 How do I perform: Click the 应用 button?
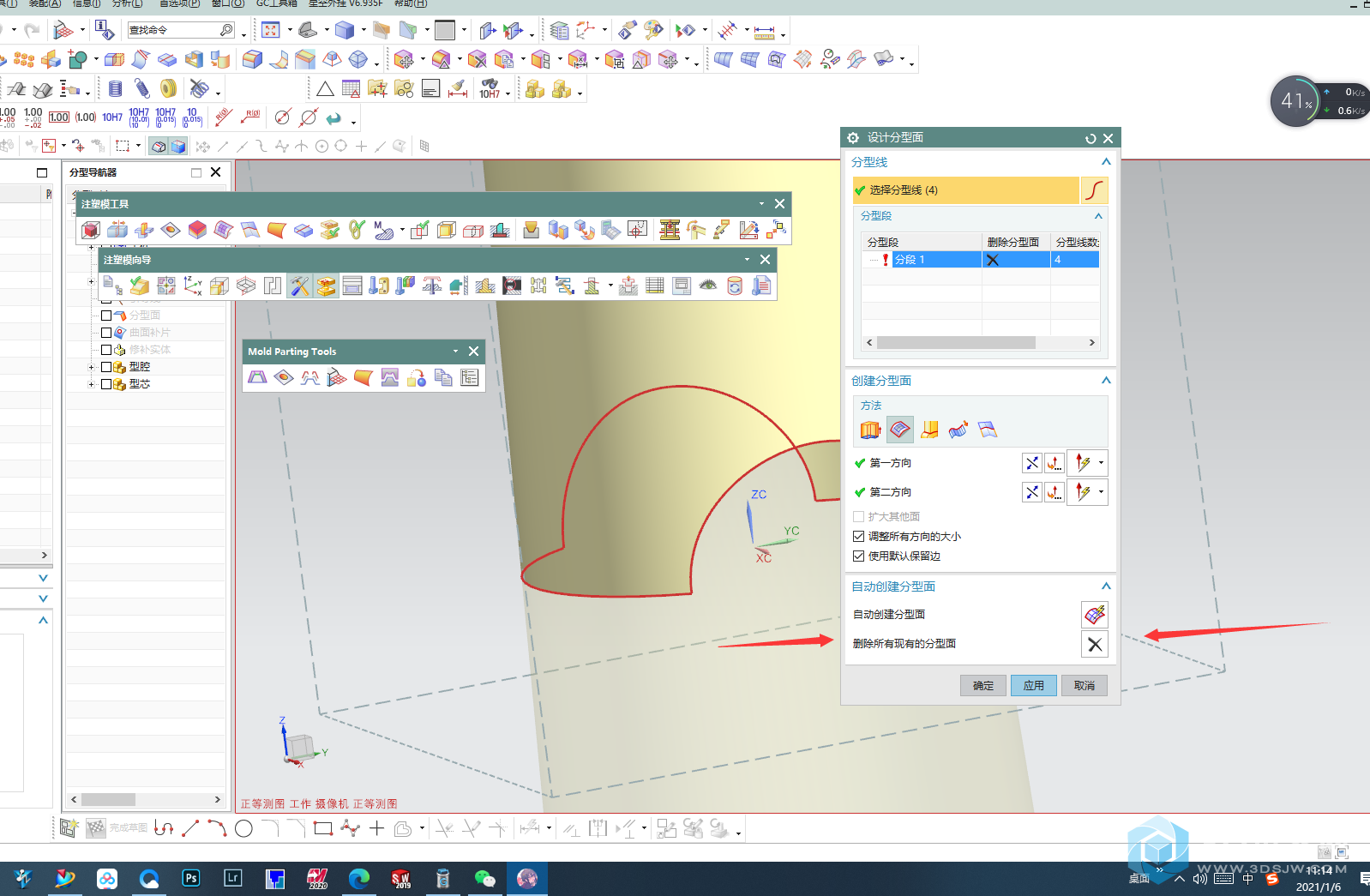click(x=1033, y=686)
